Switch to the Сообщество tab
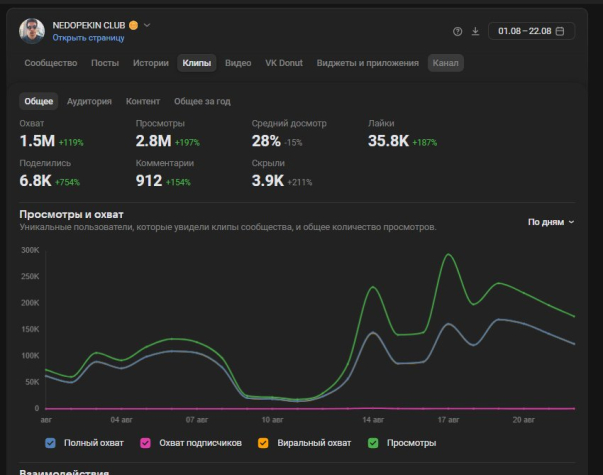 51,63
